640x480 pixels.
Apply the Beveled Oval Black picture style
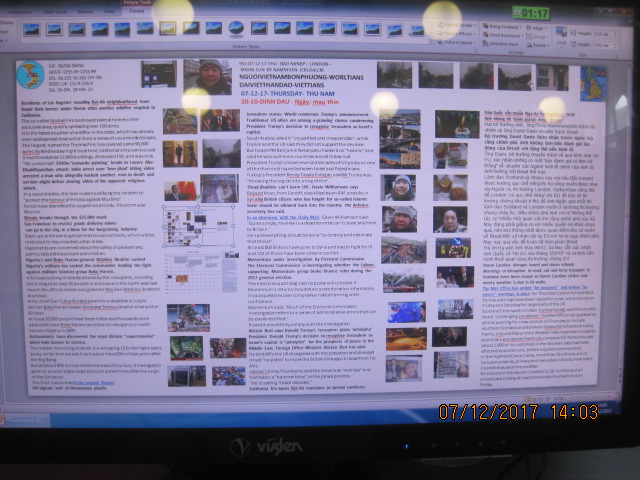click(x=236, y=28)
